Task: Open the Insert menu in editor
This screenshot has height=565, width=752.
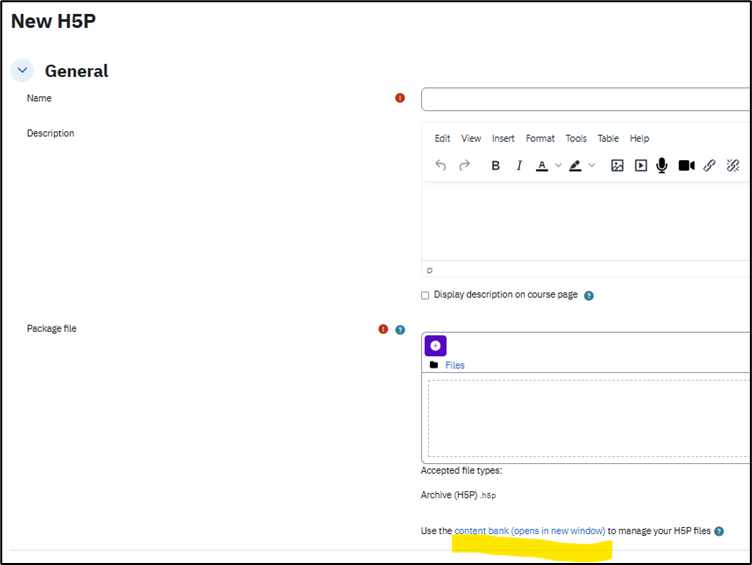Action: pyautogui.click(x=503, y=139)
